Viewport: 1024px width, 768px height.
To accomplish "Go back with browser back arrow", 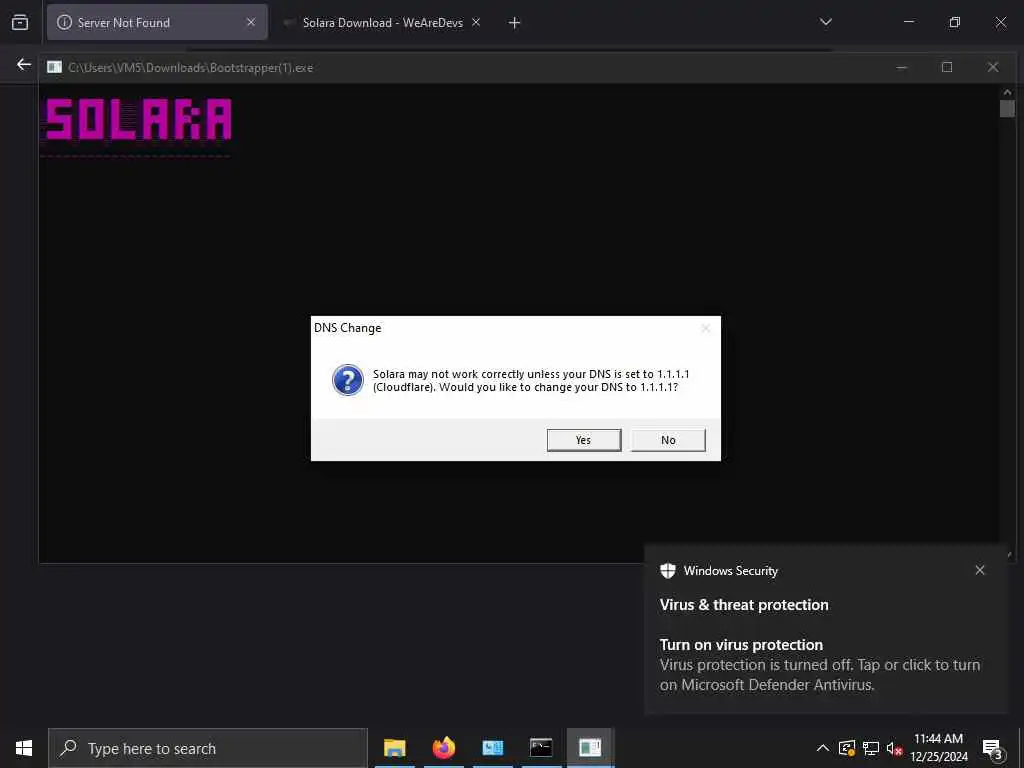I will [24, 64].
